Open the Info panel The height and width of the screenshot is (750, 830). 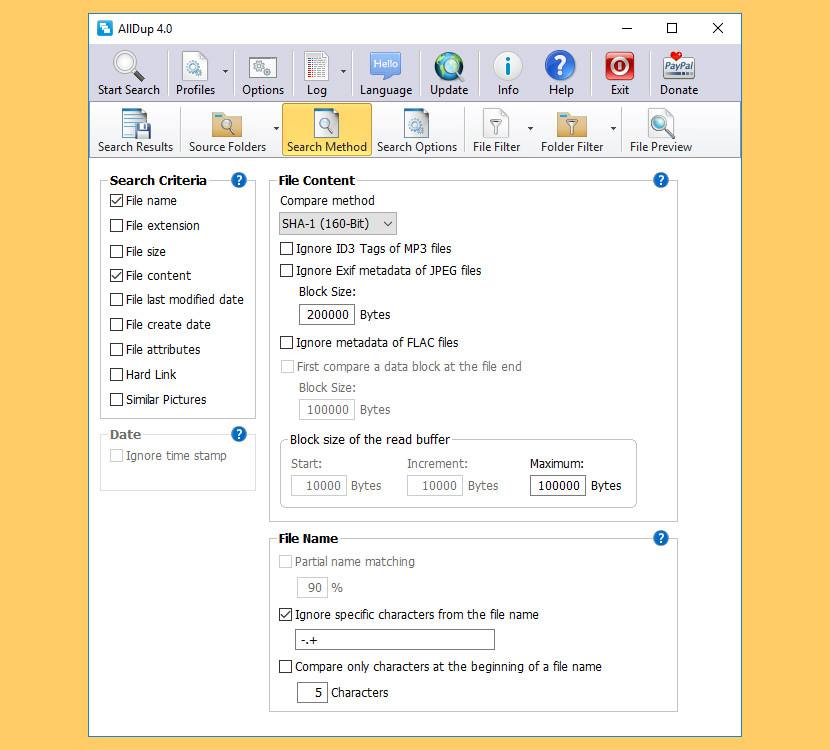[507, 72]
